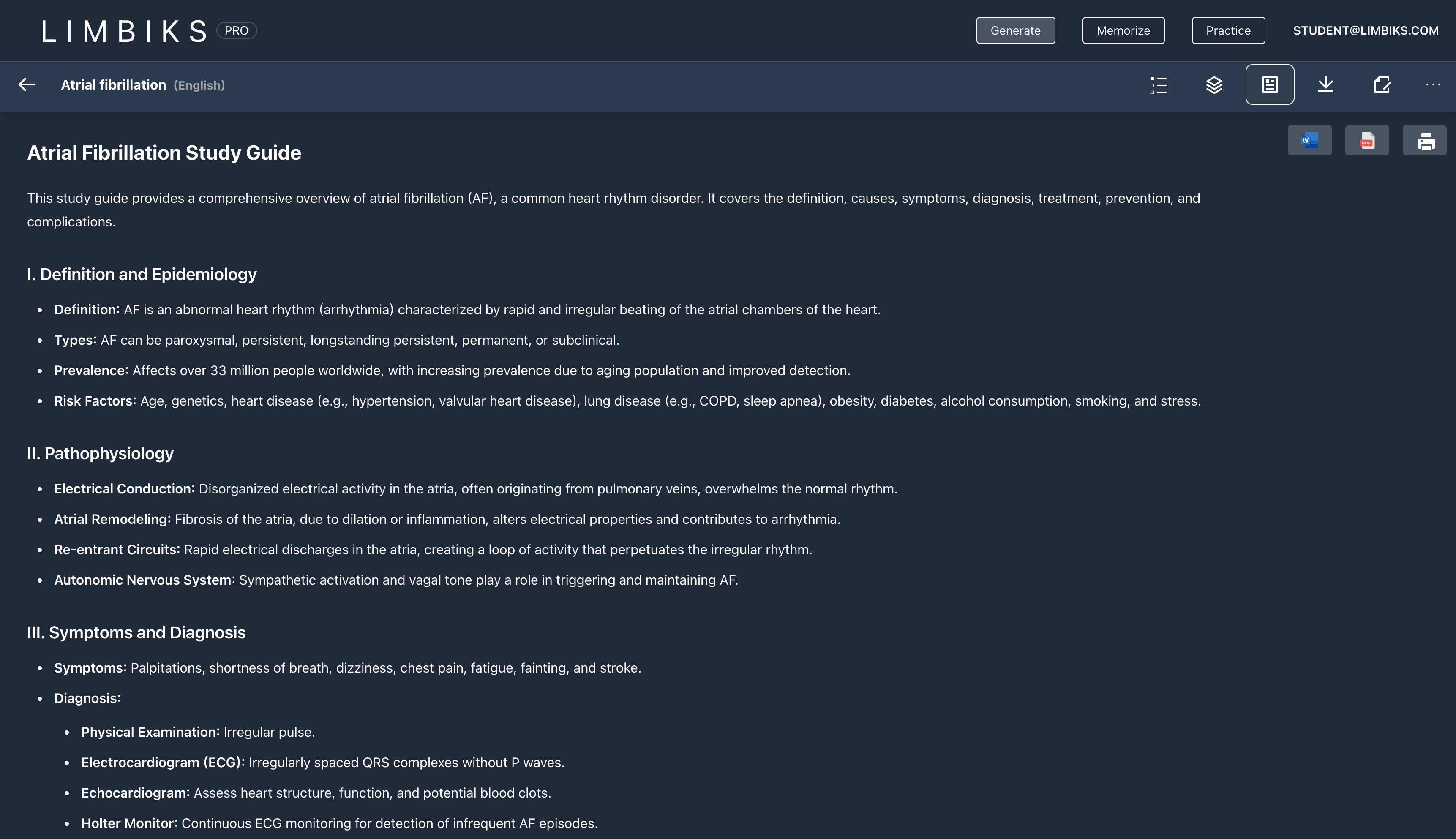Go to the Practice section

point(1228,30)
